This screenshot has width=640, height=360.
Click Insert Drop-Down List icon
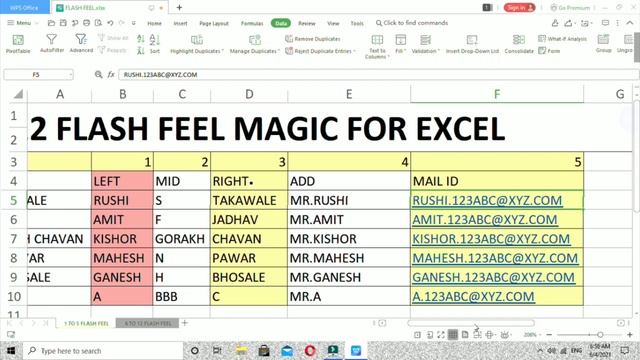pos(472,40)
